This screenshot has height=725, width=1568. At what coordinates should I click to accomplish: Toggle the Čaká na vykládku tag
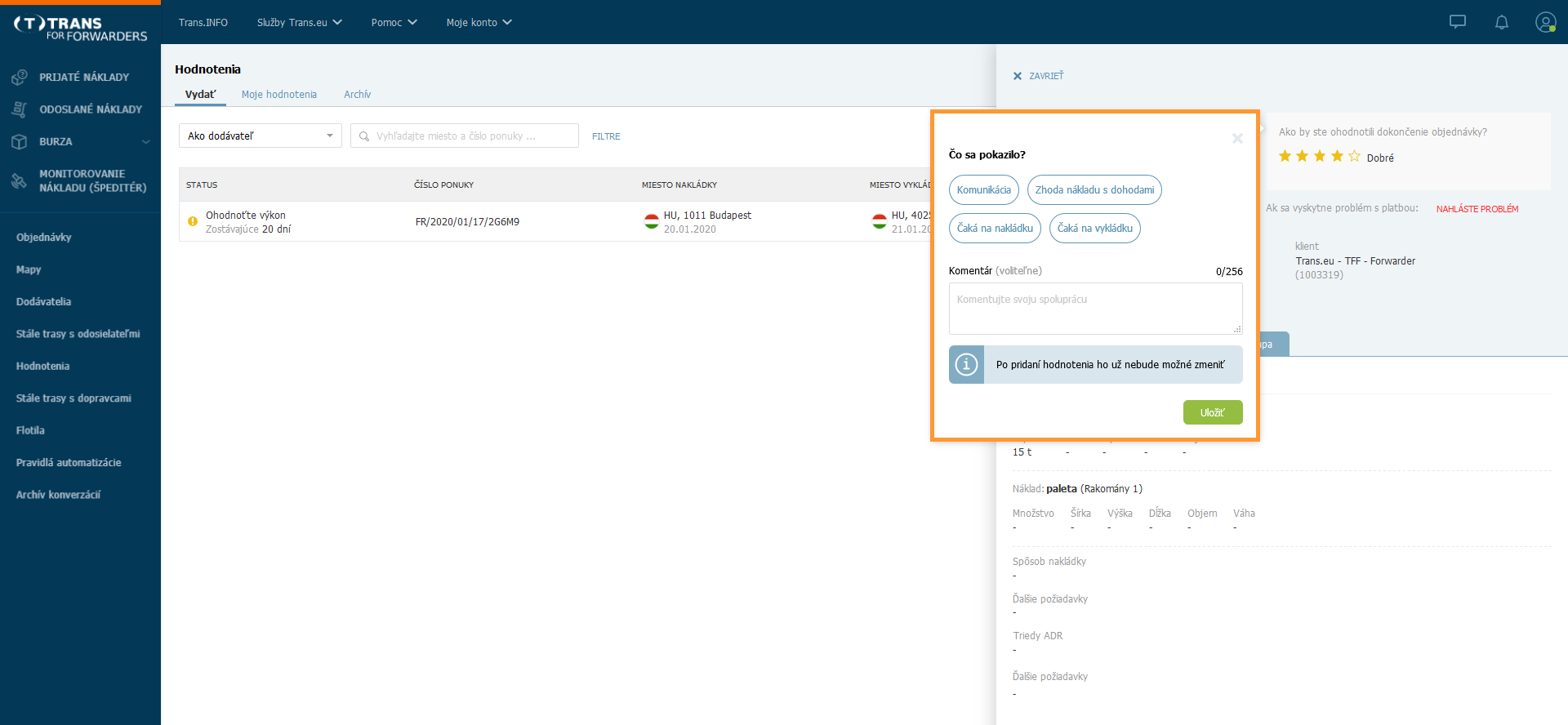[1095, 229]
